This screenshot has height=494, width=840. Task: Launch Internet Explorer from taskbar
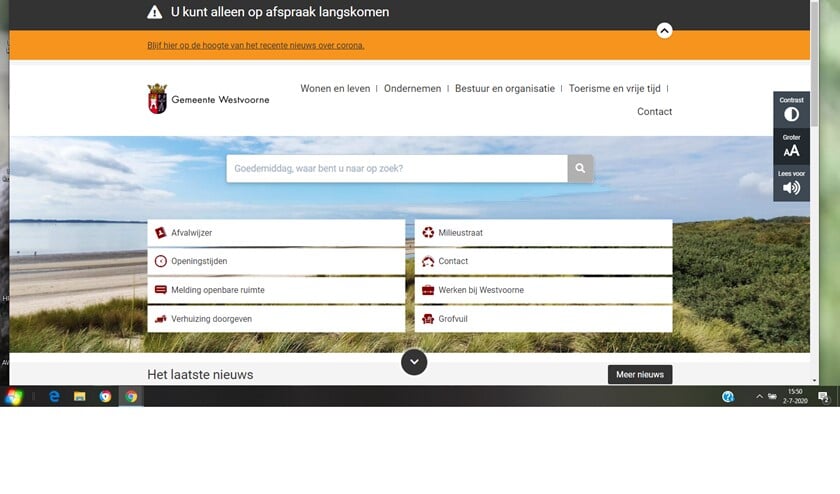click(x=54, y=396)
